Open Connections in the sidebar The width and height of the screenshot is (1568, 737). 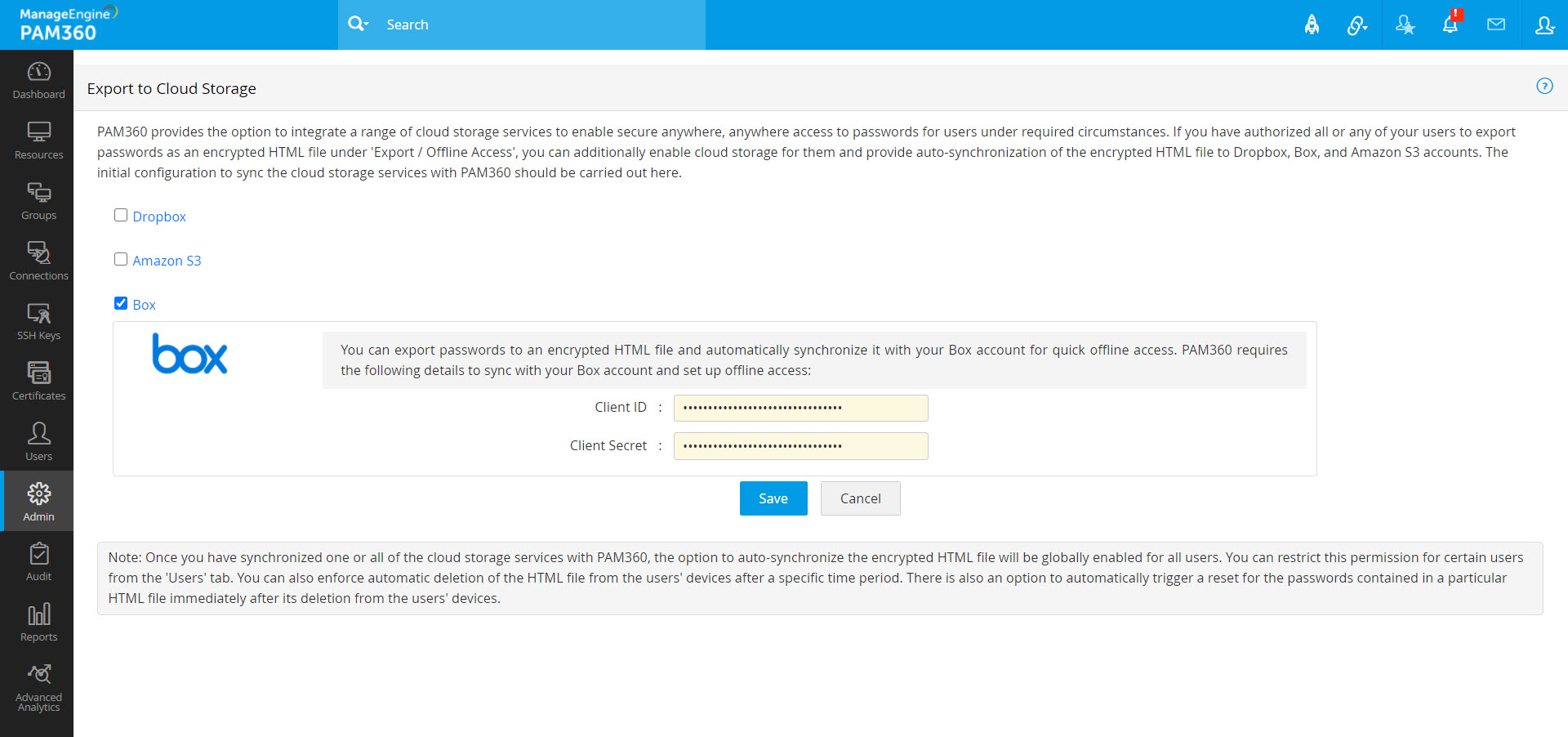click(38, 261)
